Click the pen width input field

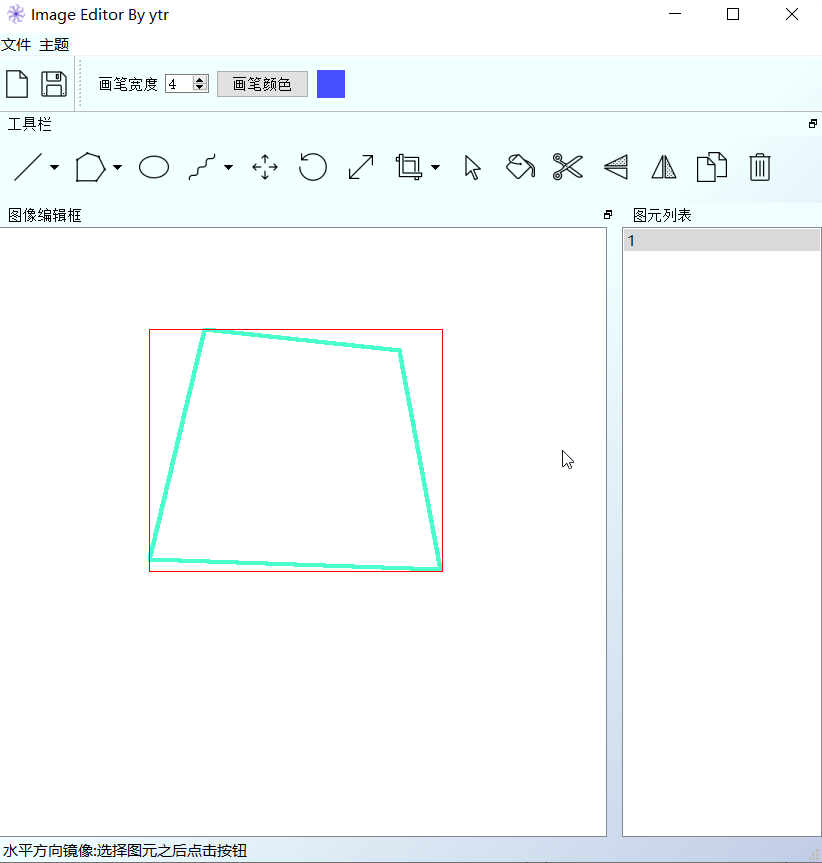click(179, 84)
